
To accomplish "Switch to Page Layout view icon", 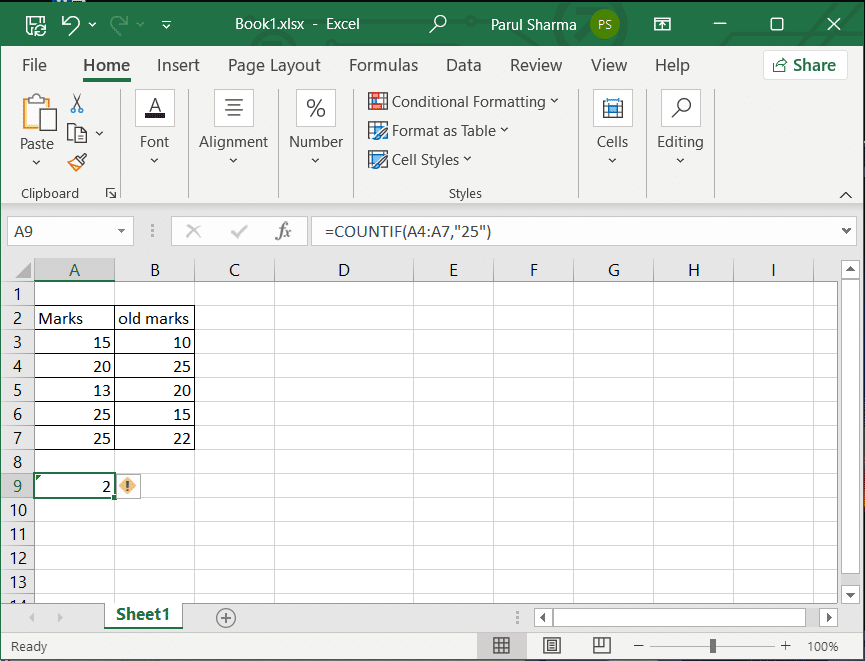I will point(552,646).
